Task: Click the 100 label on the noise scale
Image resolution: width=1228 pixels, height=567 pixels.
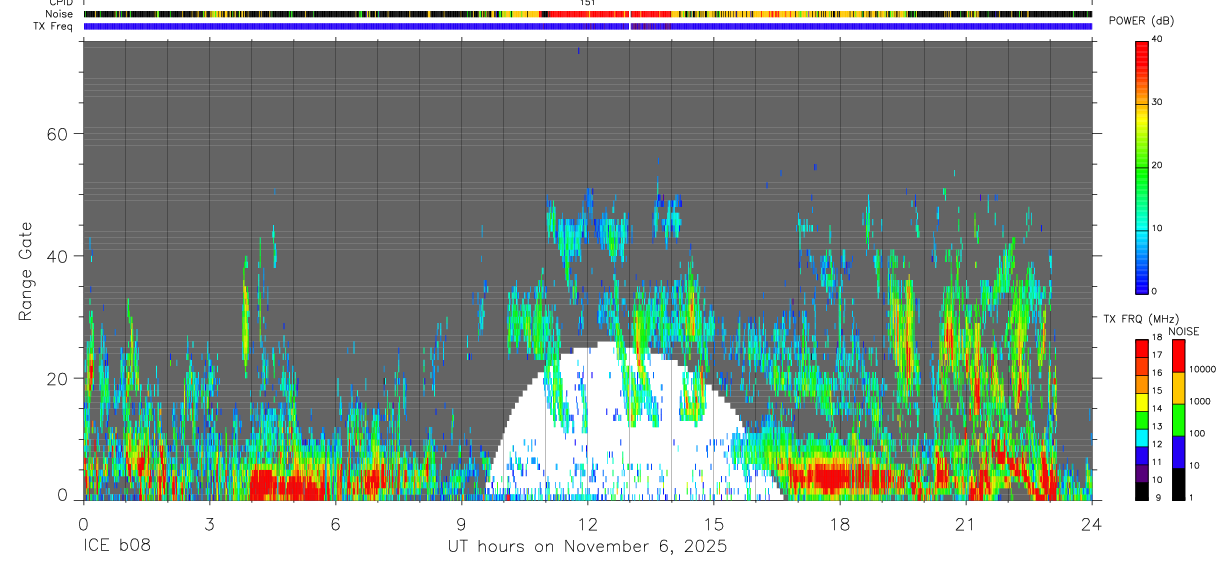Action: (x=1199, y=433)
